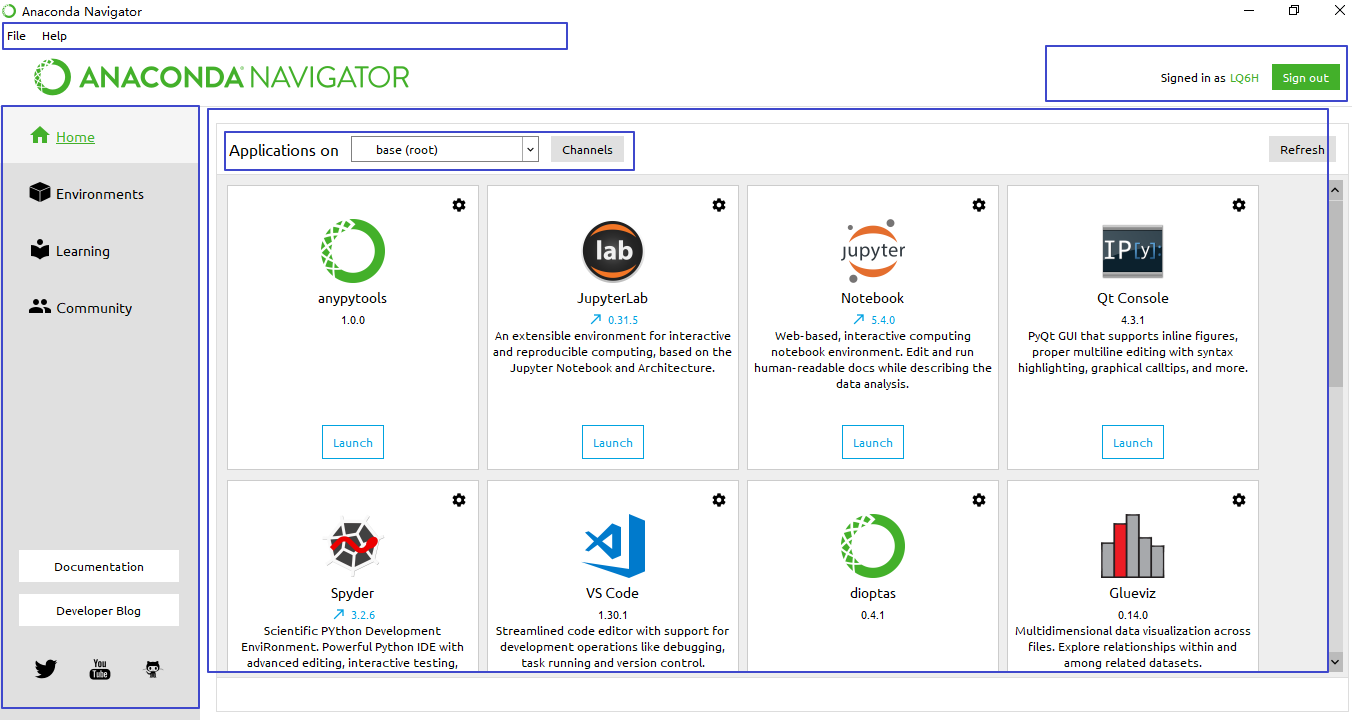The width and height of the screenshot is (1352, 720).
Task: Open settings gear on Spyder card
Action: pos(459,500)
